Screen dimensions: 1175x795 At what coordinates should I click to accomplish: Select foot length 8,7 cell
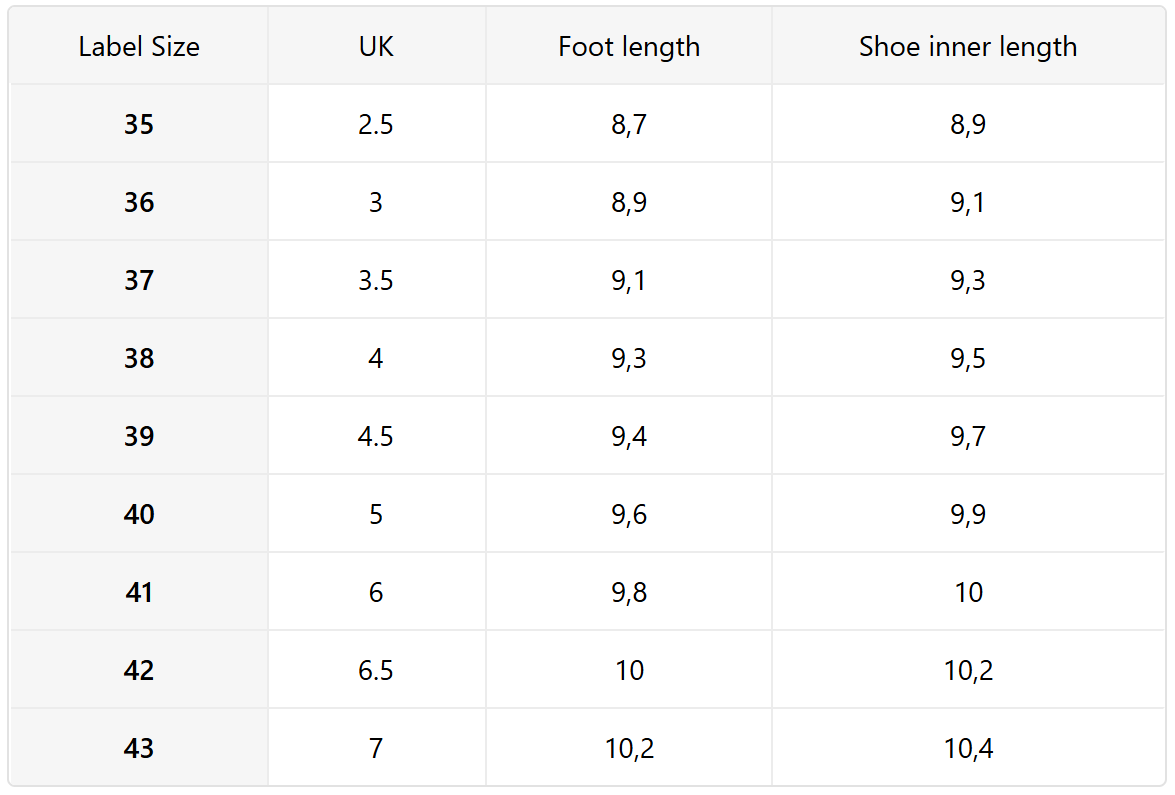pyautogui.click(x=629, y=125)
